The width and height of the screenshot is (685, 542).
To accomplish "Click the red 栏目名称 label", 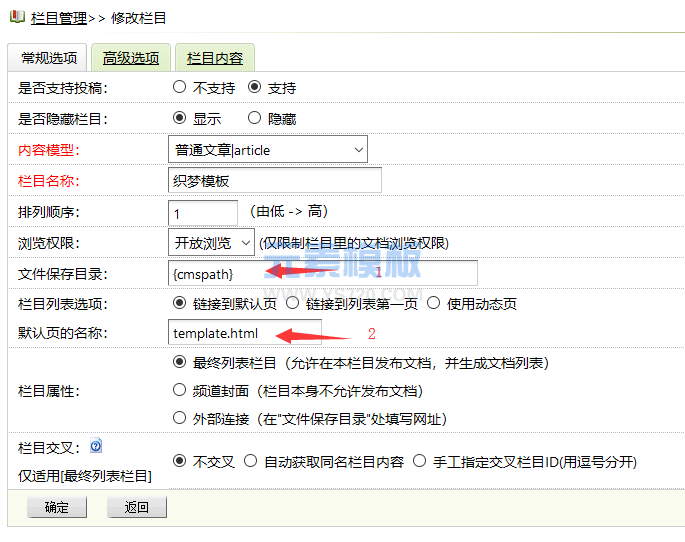I will pos(48,181).
